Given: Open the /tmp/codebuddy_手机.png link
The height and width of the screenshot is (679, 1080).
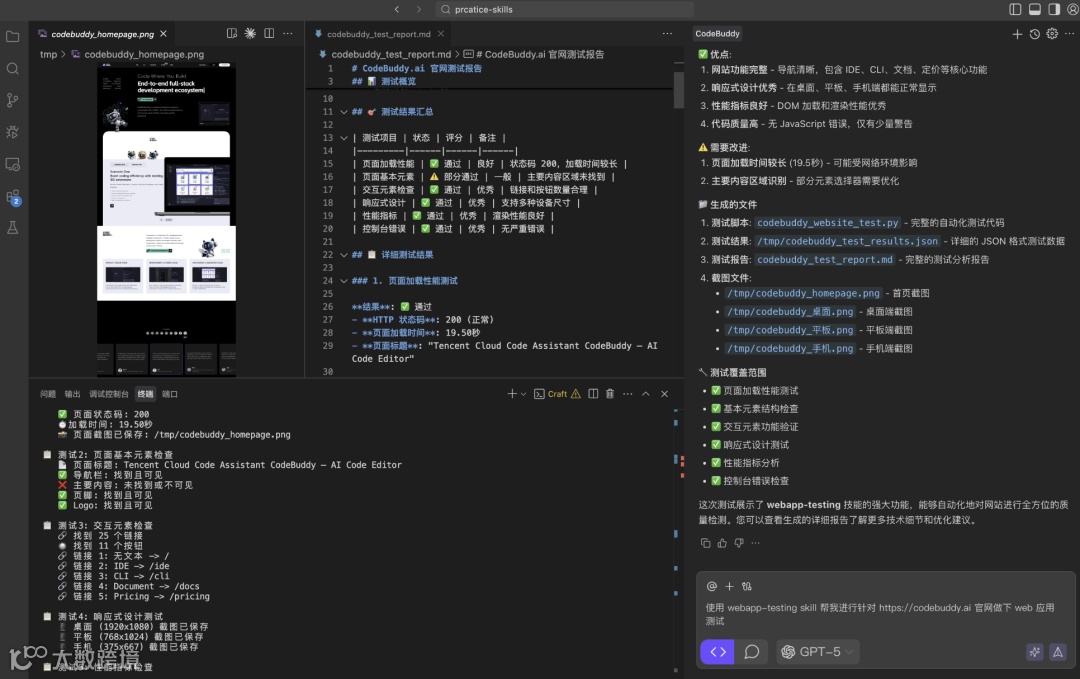Looking at the screenshot, I should point(790,349).
